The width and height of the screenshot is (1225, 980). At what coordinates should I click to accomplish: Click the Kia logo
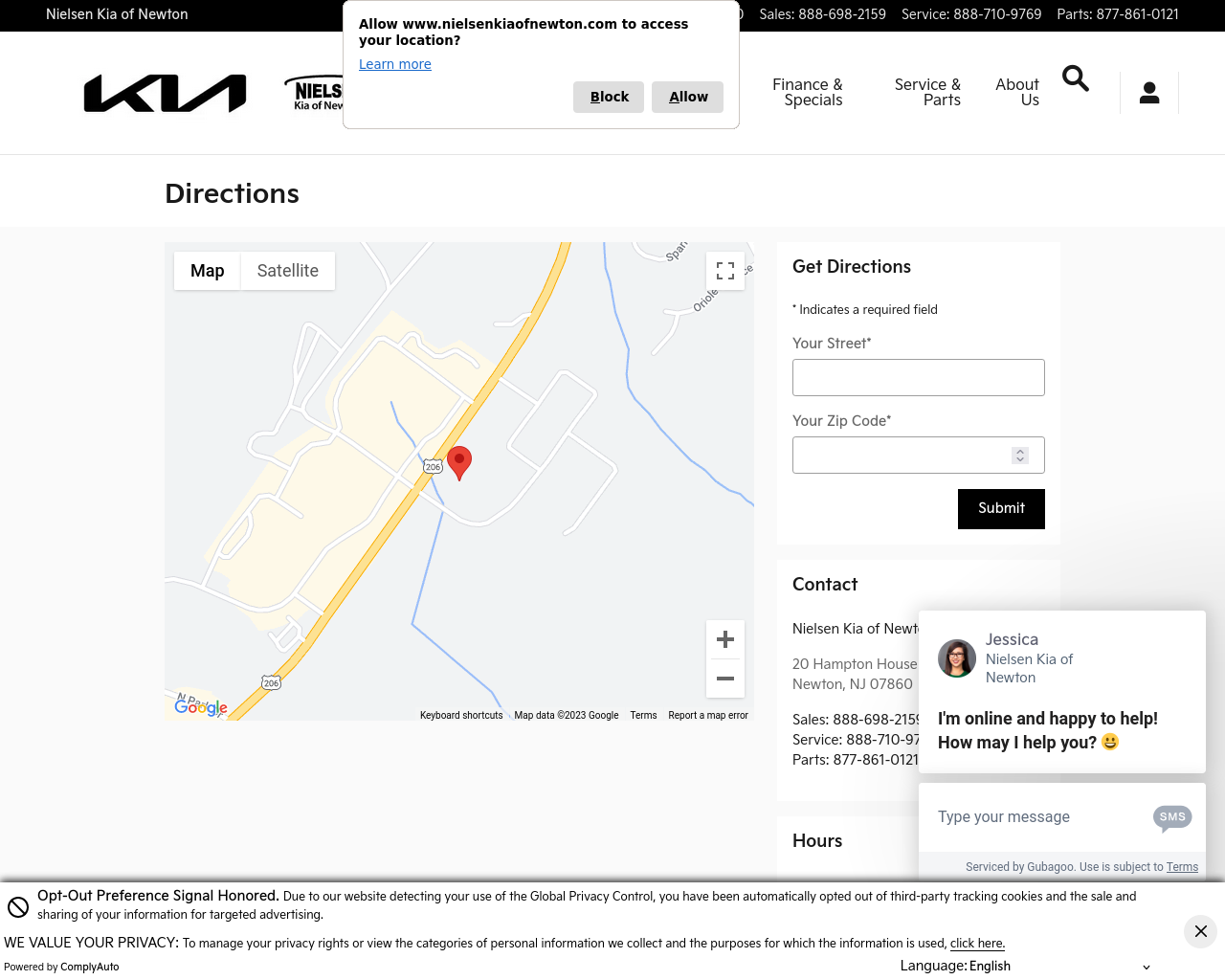pyautogui.click(x=166, y=93)
